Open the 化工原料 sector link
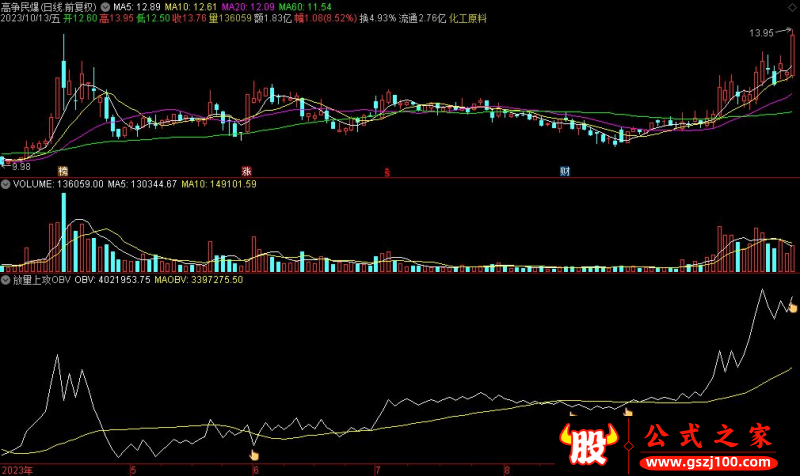The height and width of the screenshot is (476, 800). [468, 18]
